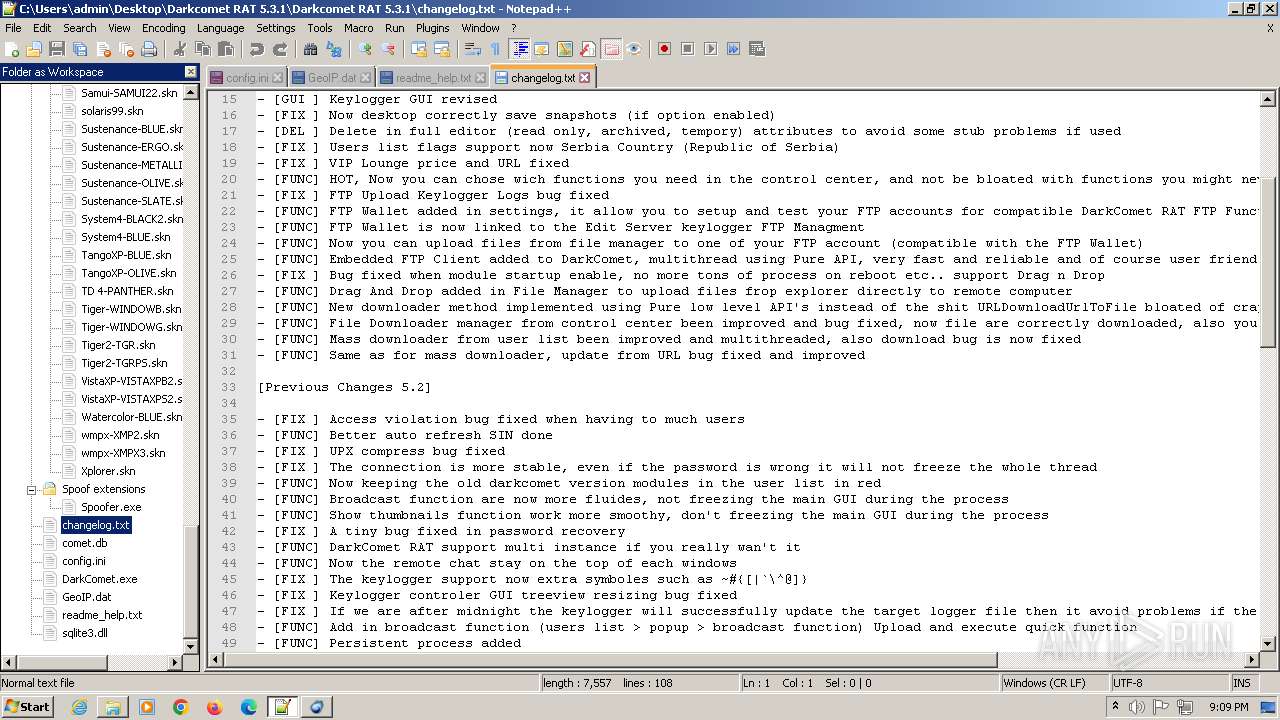The image size is (1280, 720).
Task: Switch to the config.ini tab
Action: point(247,77)
